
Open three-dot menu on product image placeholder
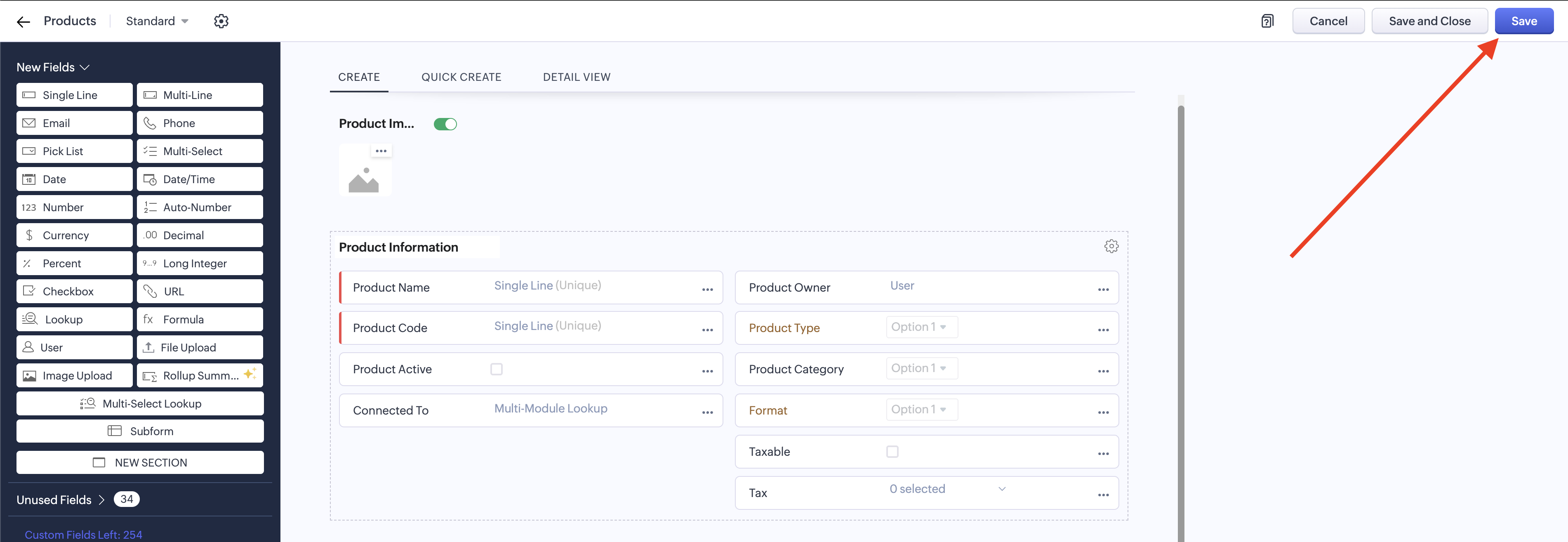(x=381, y=151)
